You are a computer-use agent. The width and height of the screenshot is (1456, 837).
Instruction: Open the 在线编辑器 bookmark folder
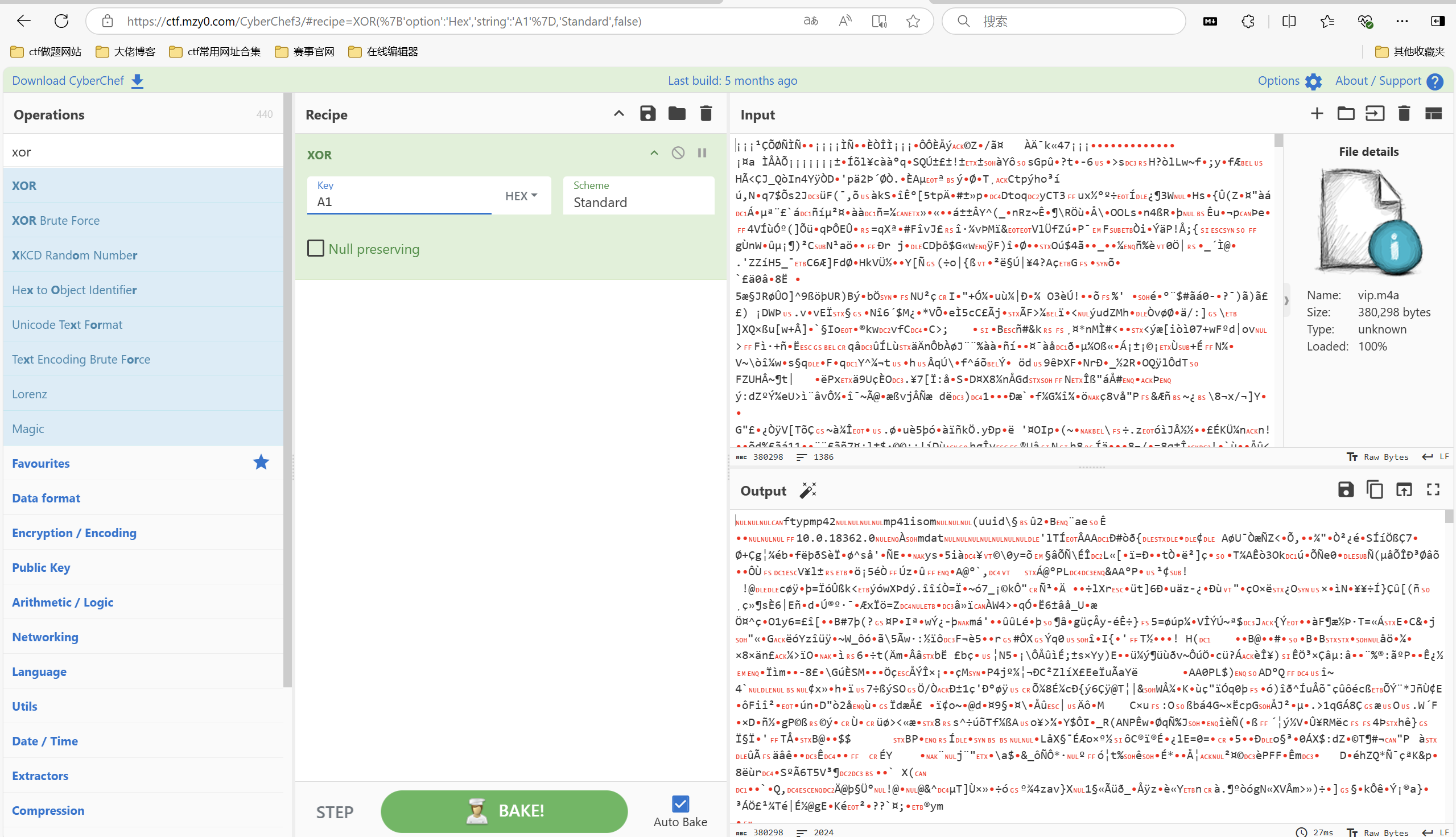pos(383,52)
